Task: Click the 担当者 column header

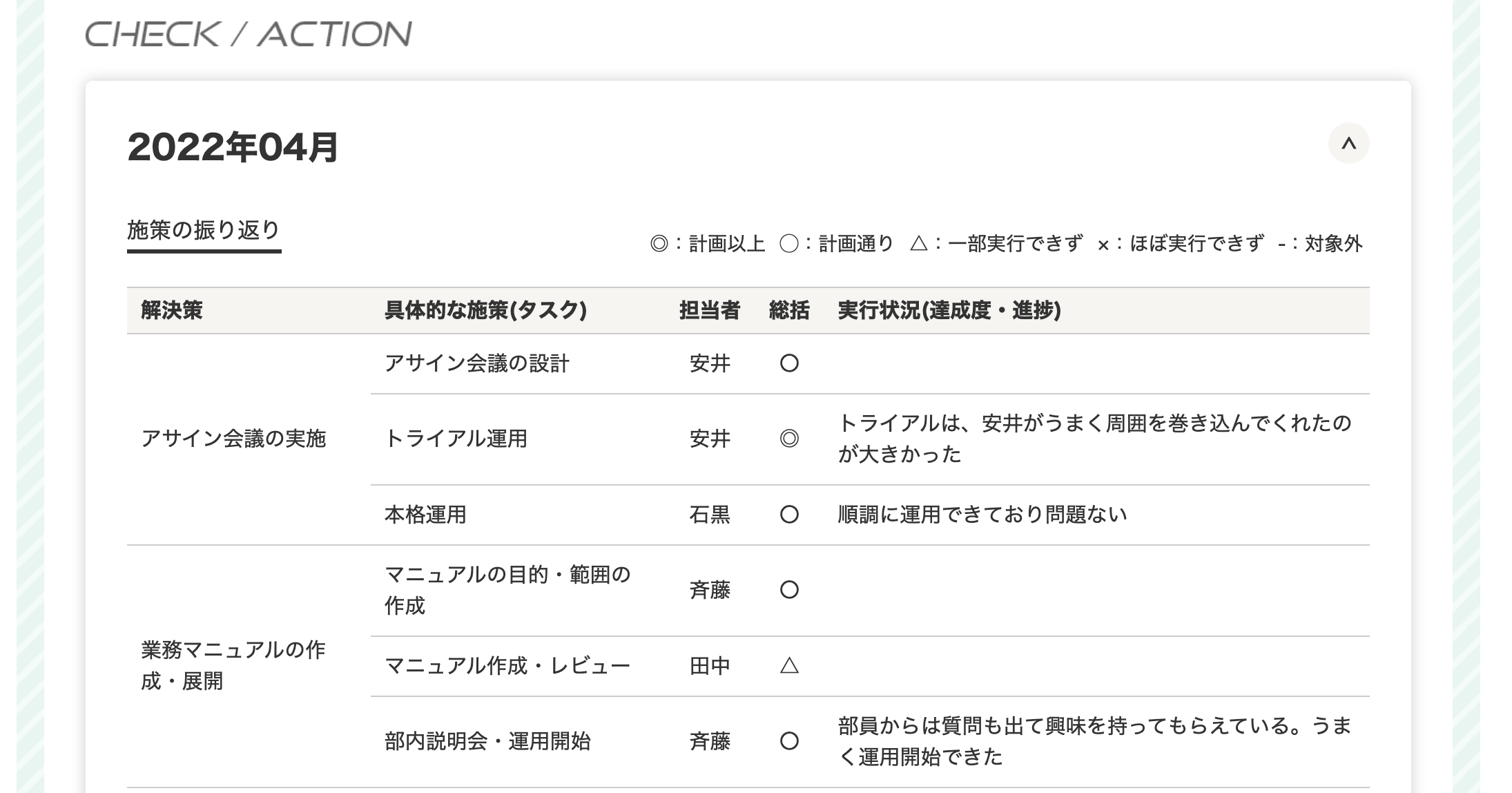Action: [x=709, y=311]
